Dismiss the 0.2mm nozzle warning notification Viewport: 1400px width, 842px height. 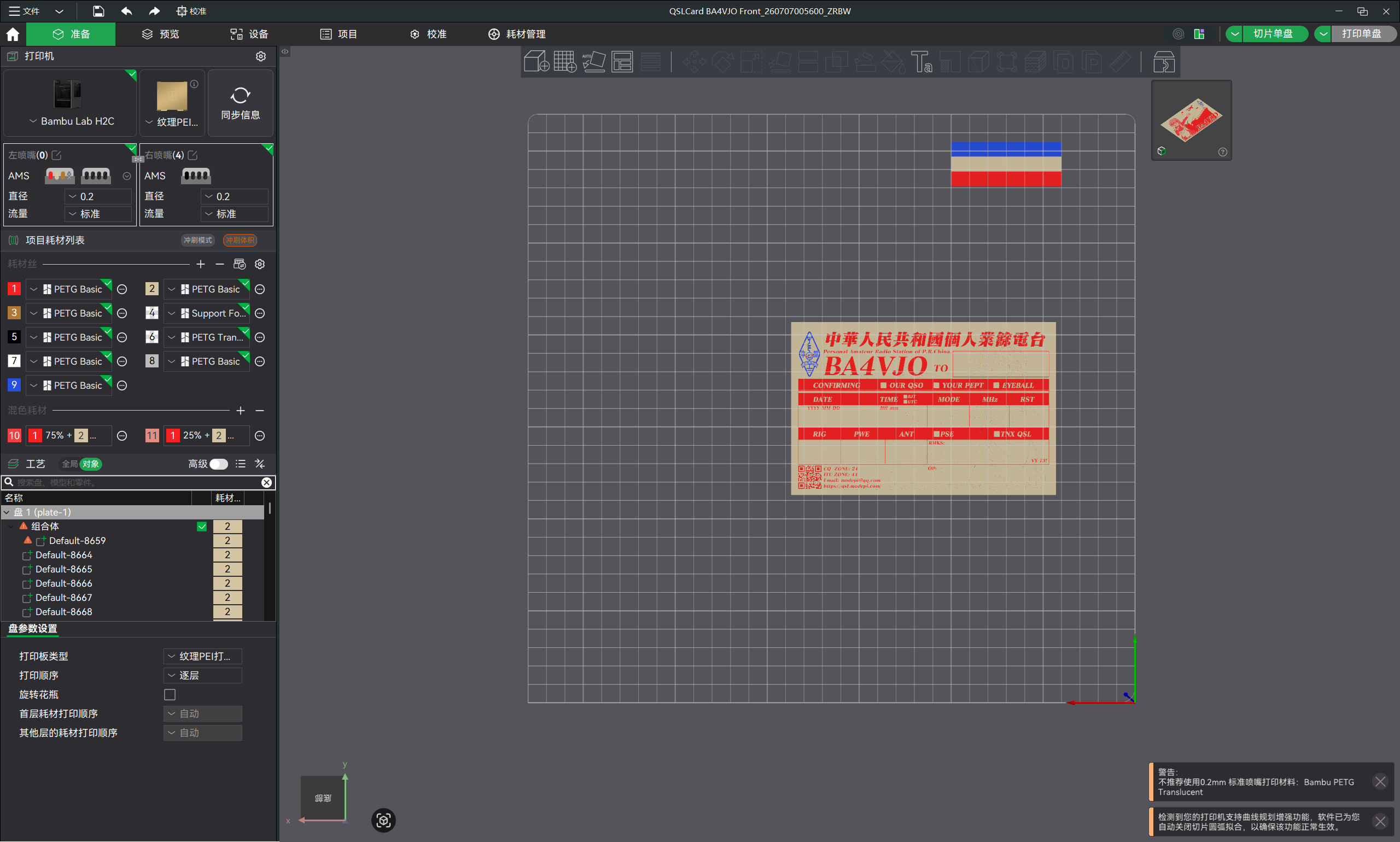tap(1381, 782)
